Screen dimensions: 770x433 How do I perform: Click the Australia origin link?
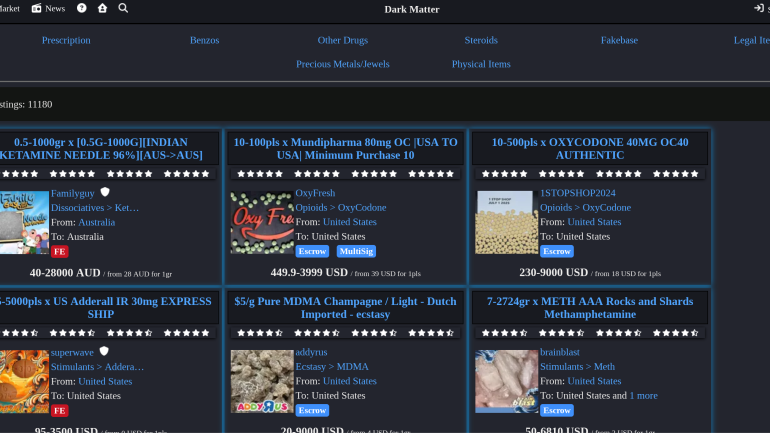(x=97, y=222)
